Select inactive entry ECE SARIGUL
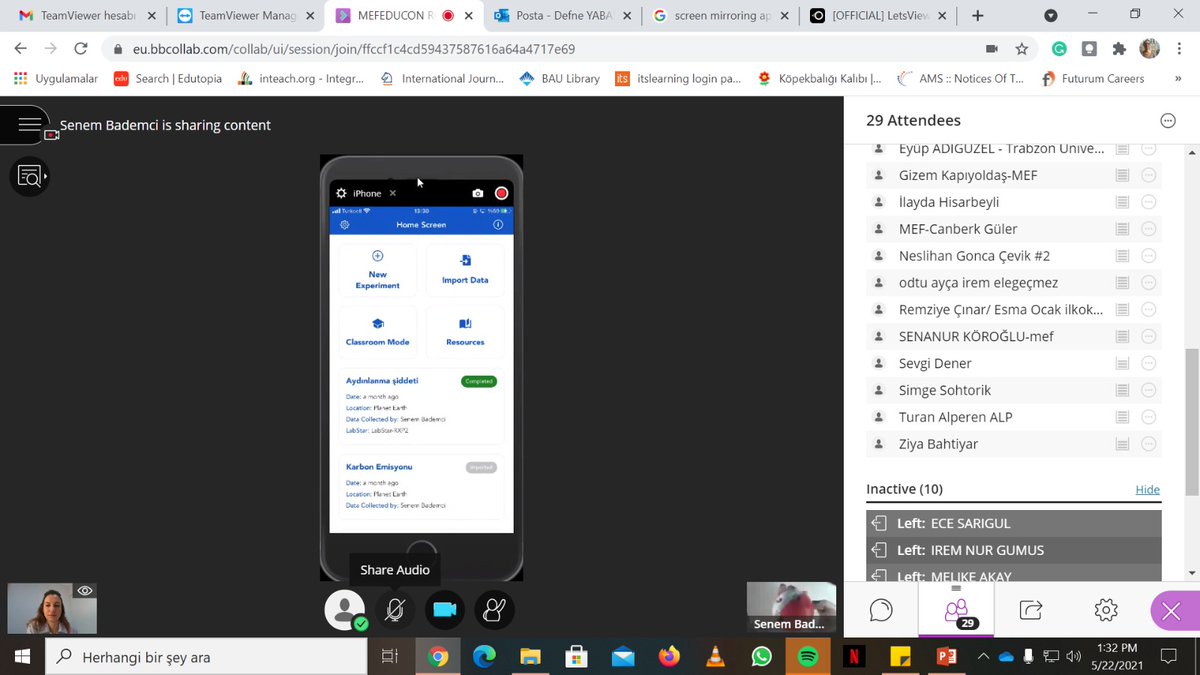Viewport: 1200px width, 675px height. click(x=1014, y=523)
